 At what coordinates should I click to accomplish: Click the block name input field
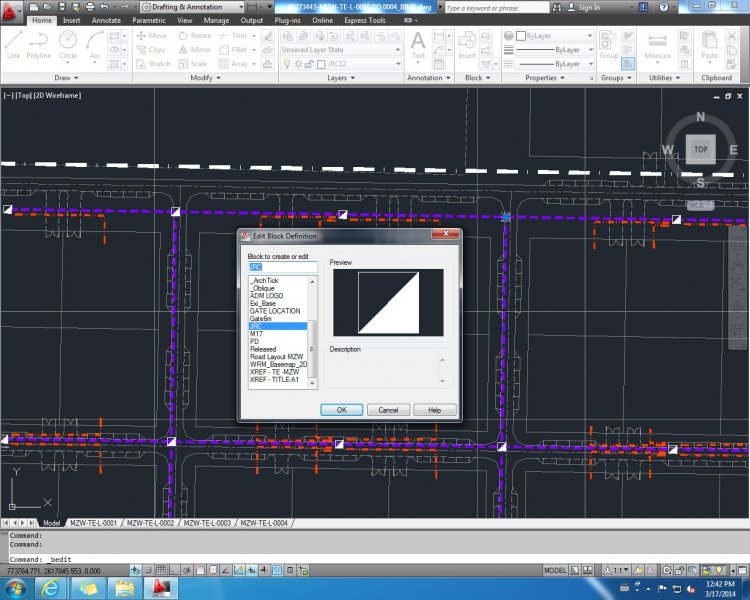282,267
